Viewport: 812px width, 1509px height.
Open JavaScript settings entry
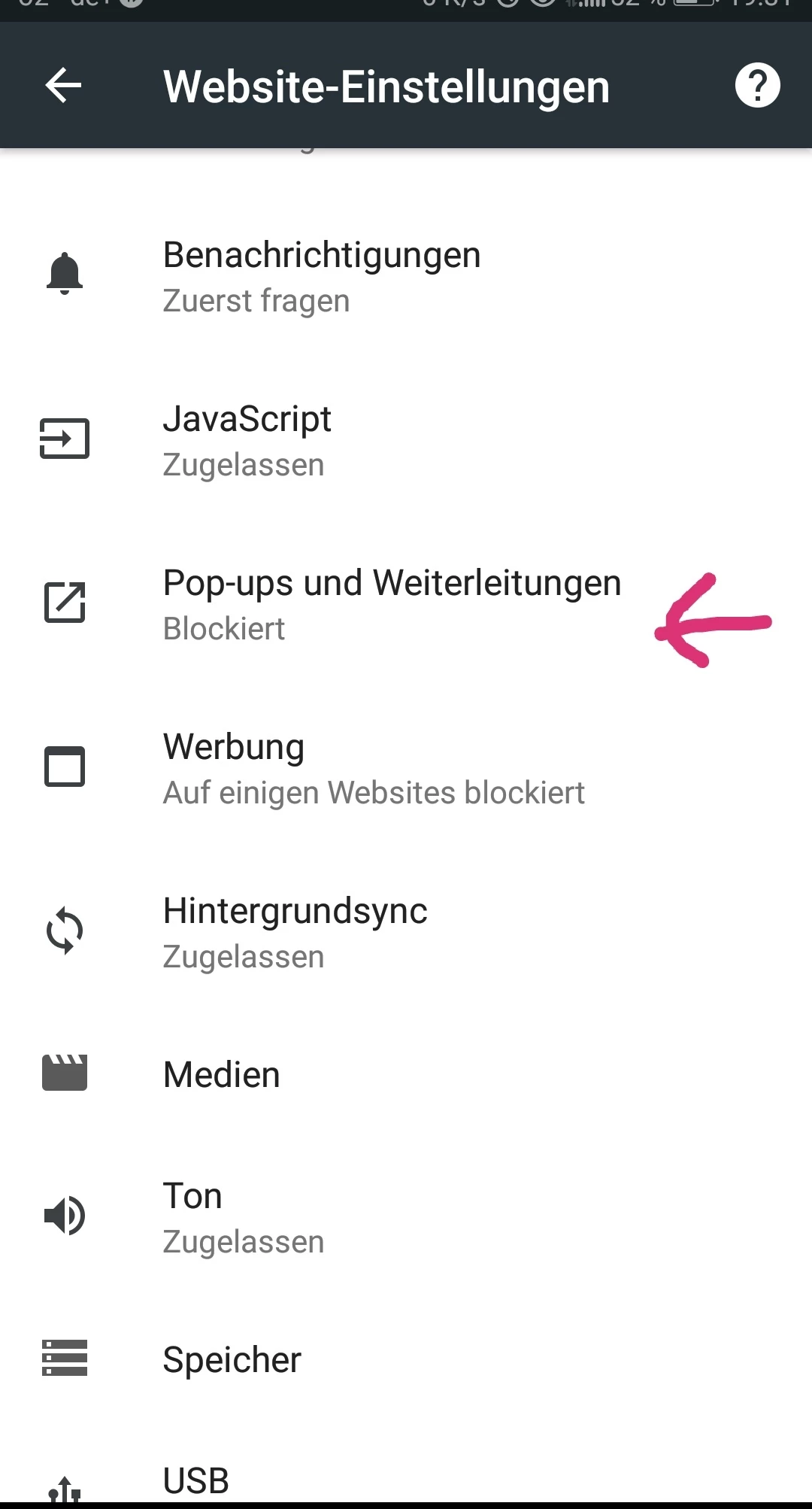pos(248,441)
